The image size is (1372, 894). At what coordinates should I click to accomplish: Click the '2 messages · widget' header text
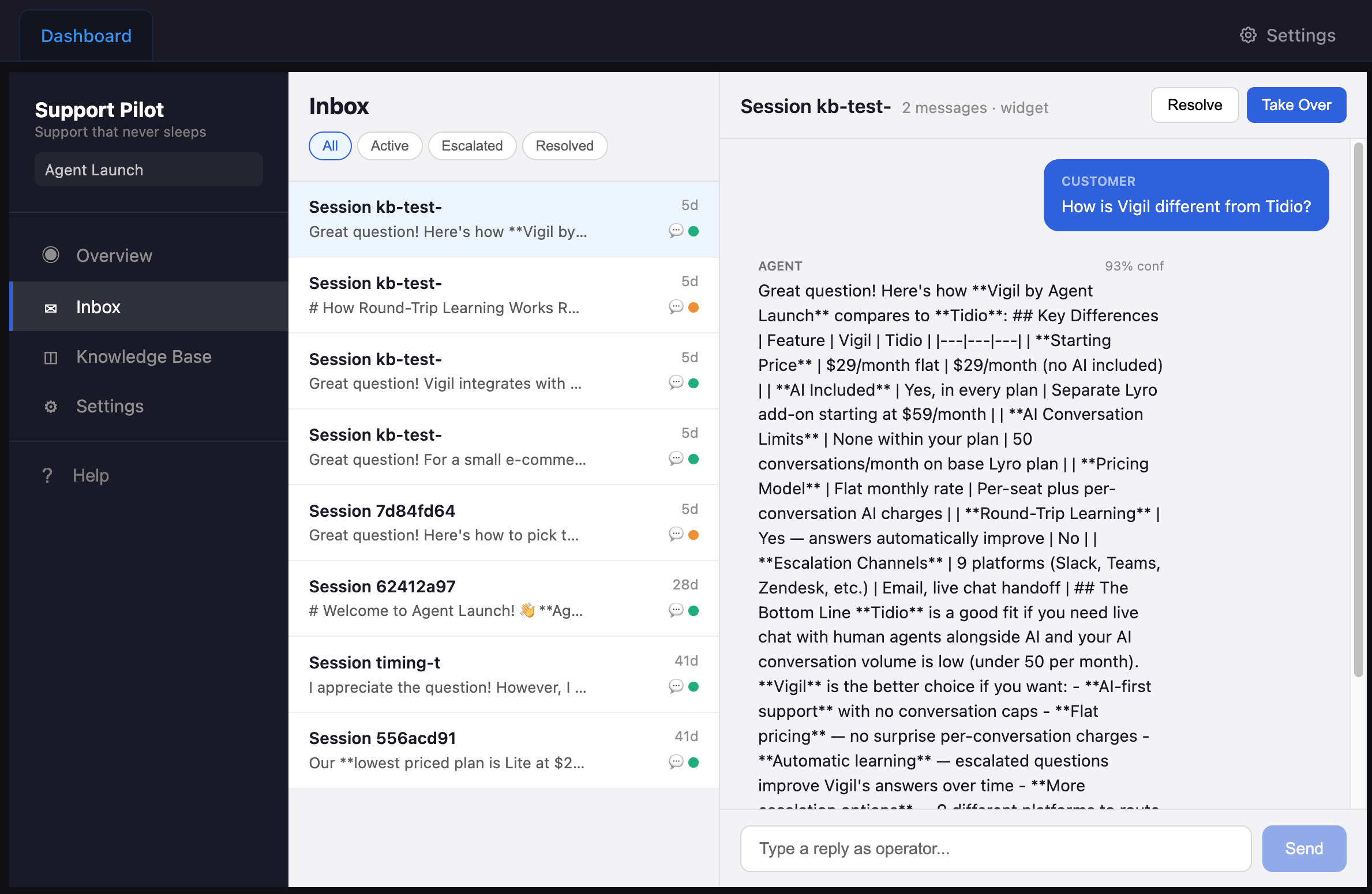(x=975, y=108)
